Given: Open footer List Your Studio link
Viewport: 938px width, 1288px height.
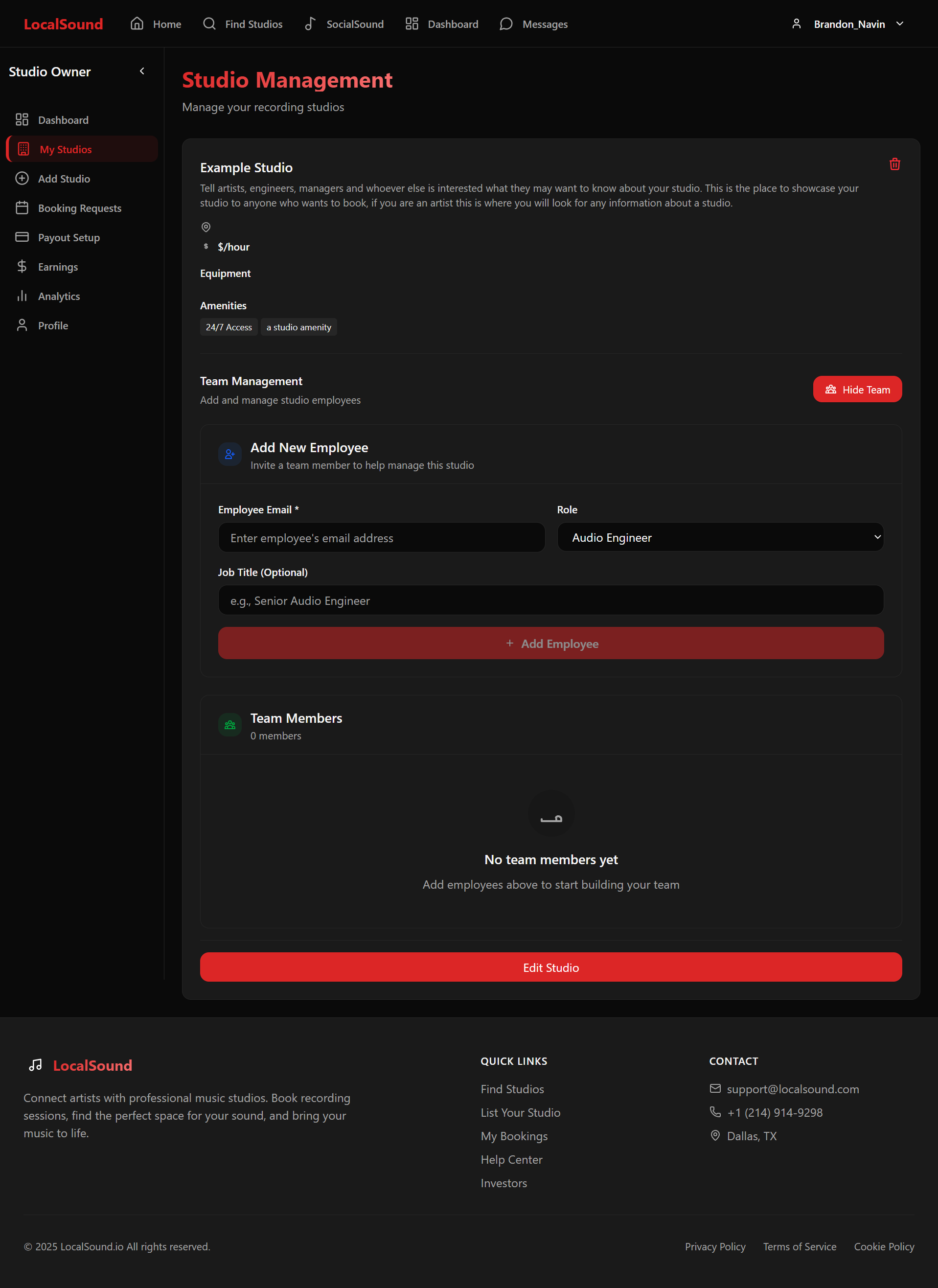Looking at the screenshot, I should point(520,1112).
